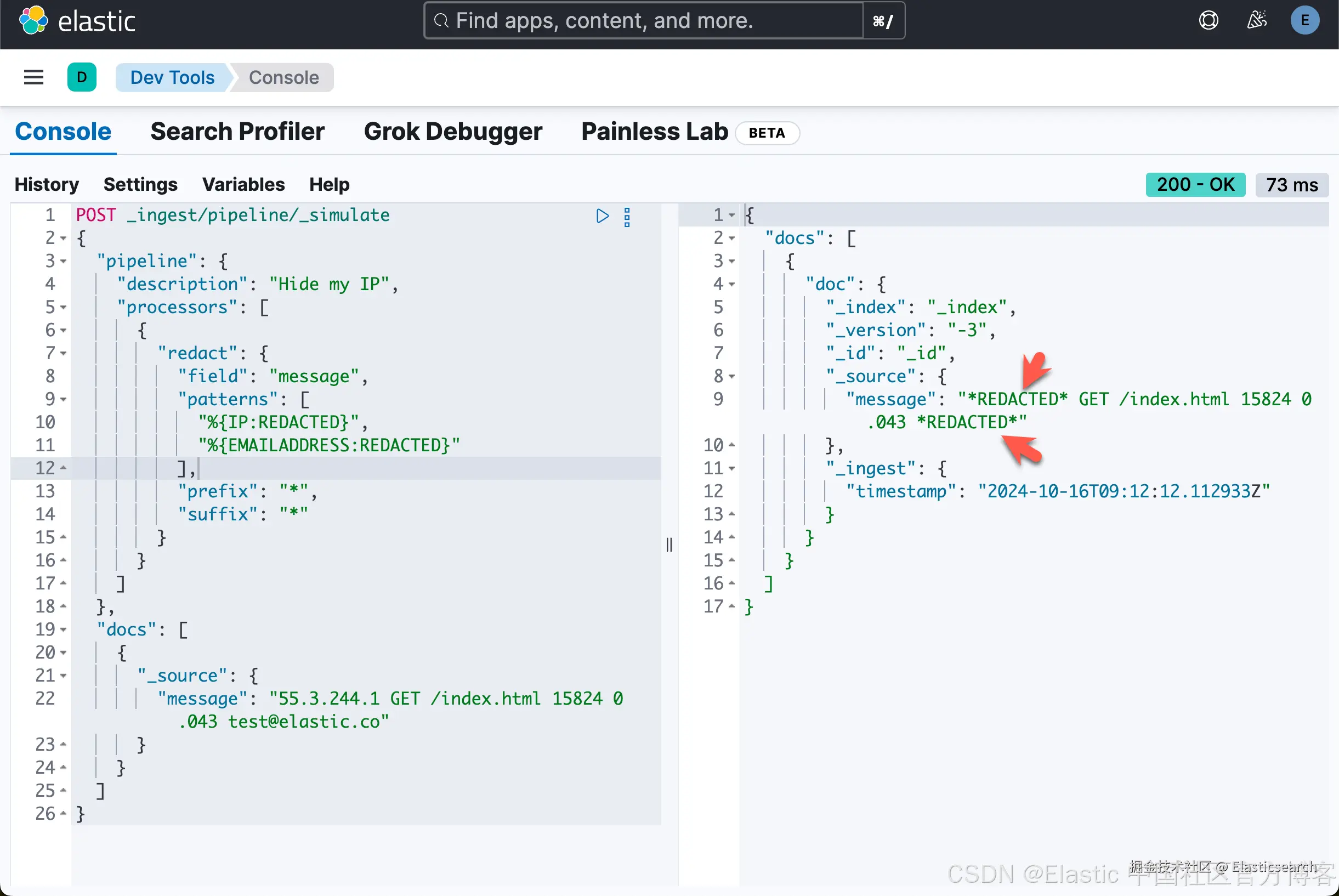Open the Grok Debugger tab
The height and width of the screenshot is (896, 1339).
click(452, 132)
